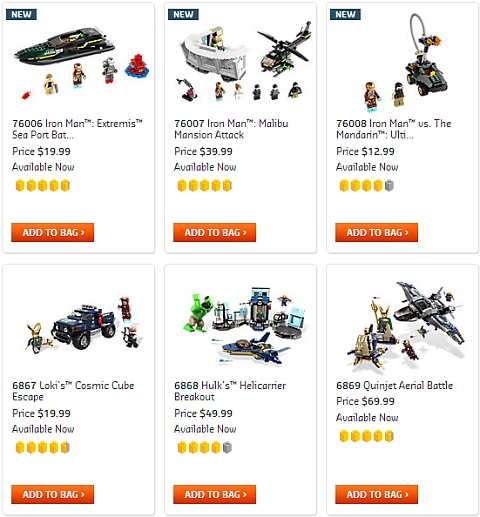
Task: Open the 6869 Quinjet Aerial Battle title link
Action: click(394, 385)
